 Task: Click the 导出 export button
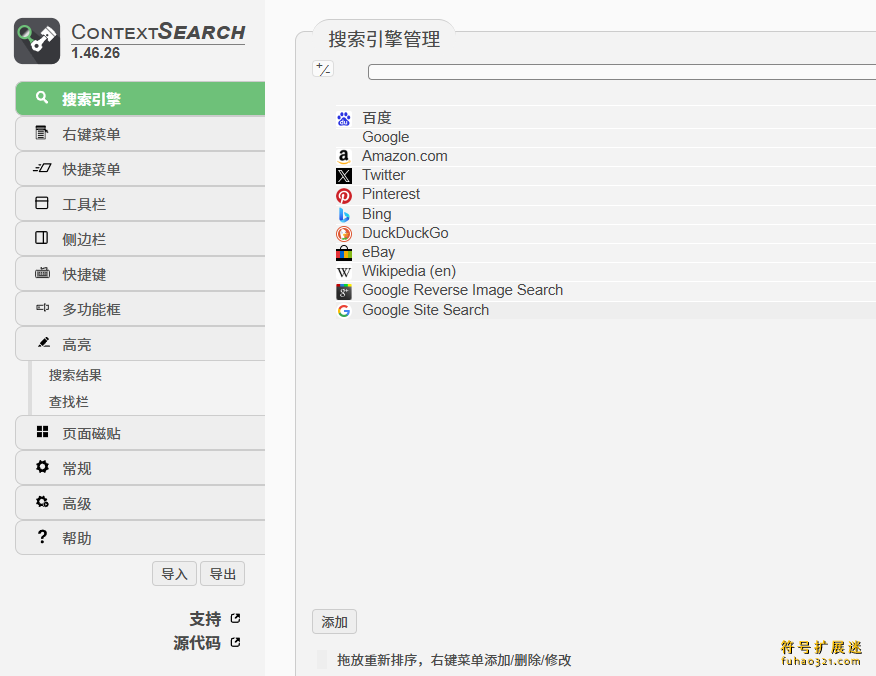pos(222,574)
